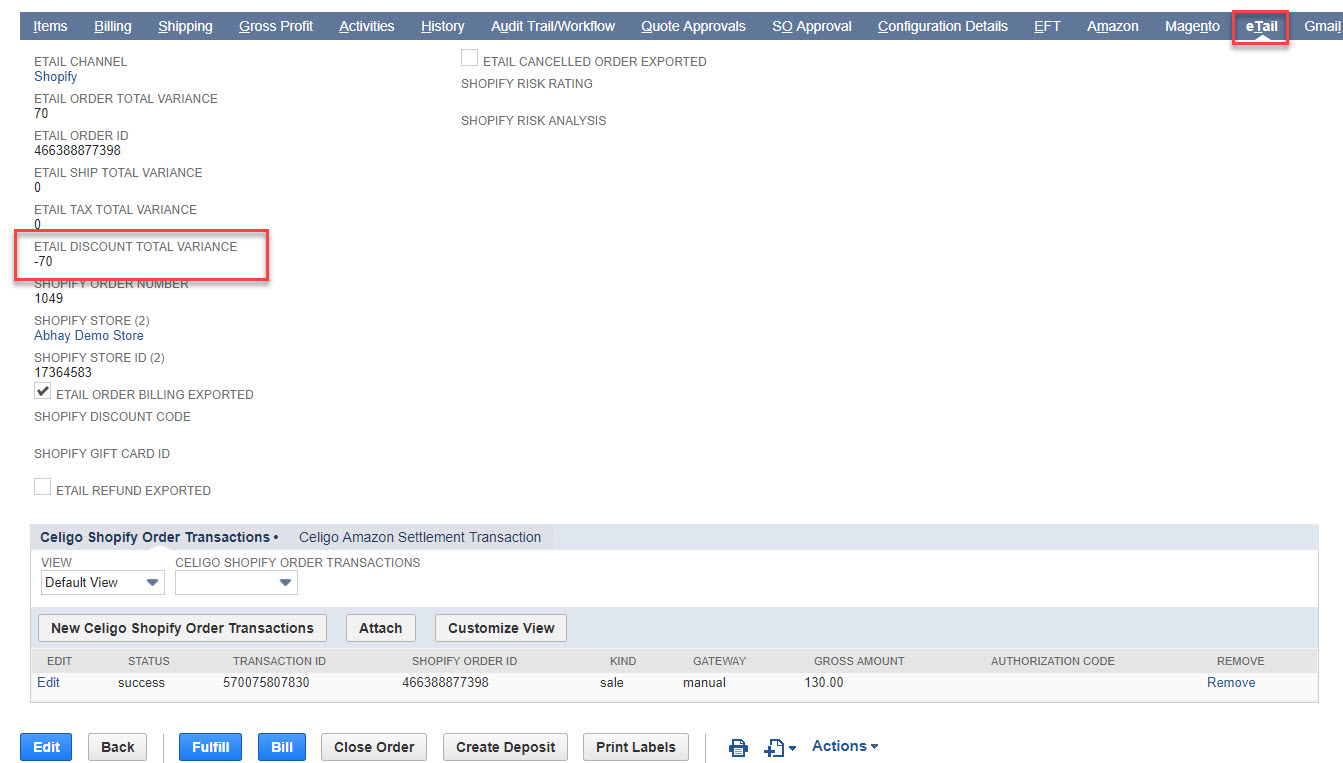The image size is (1343, 763).
Task: Open the Default View dropdown
Action: [x=103, y=582]
